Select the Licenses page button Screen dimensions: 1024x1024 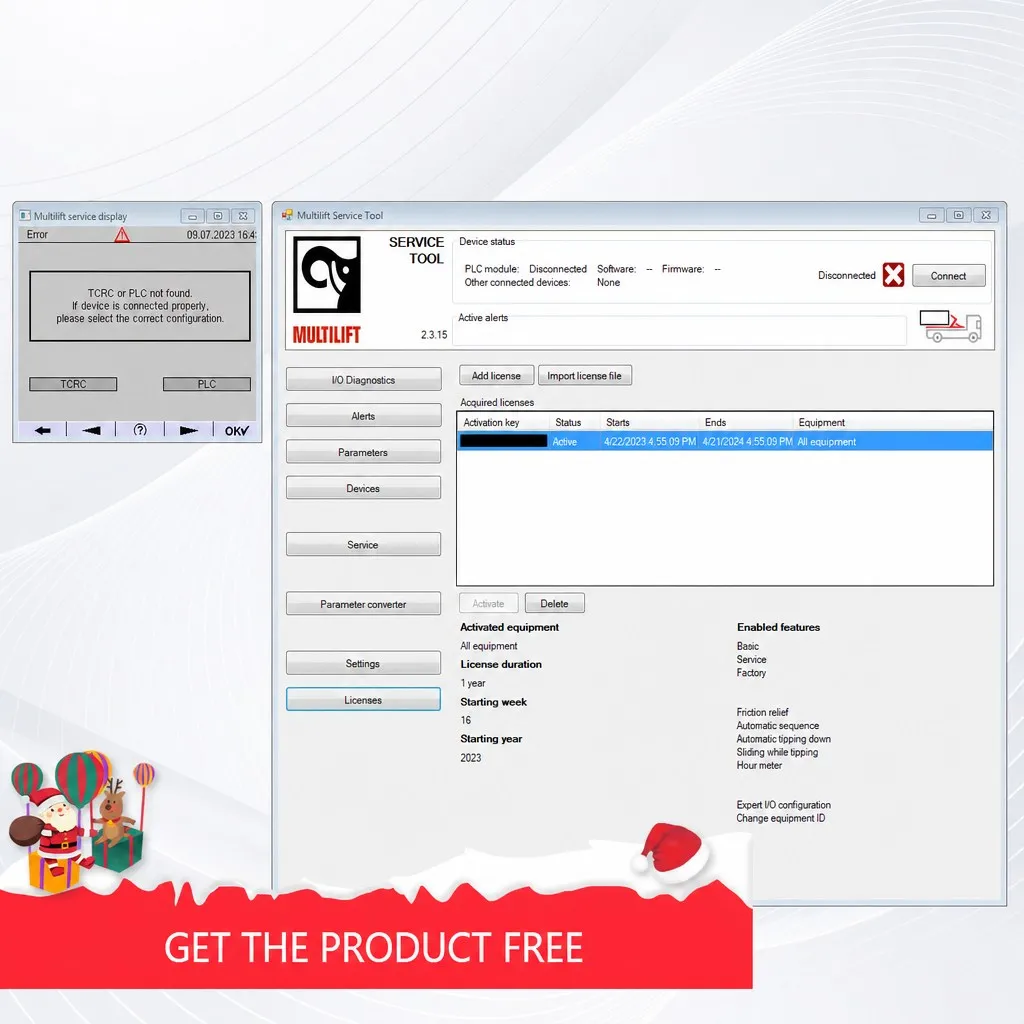(x=363, y=699)
